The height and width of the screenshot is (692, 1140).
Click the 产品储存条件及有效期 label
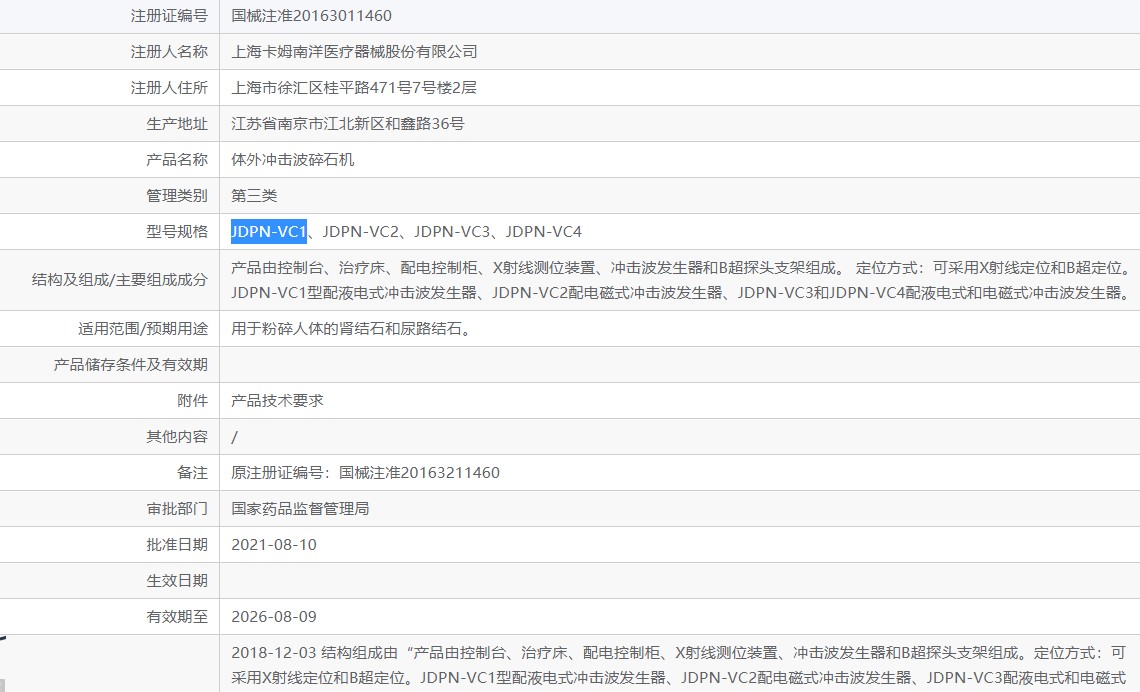click(130, 365)
